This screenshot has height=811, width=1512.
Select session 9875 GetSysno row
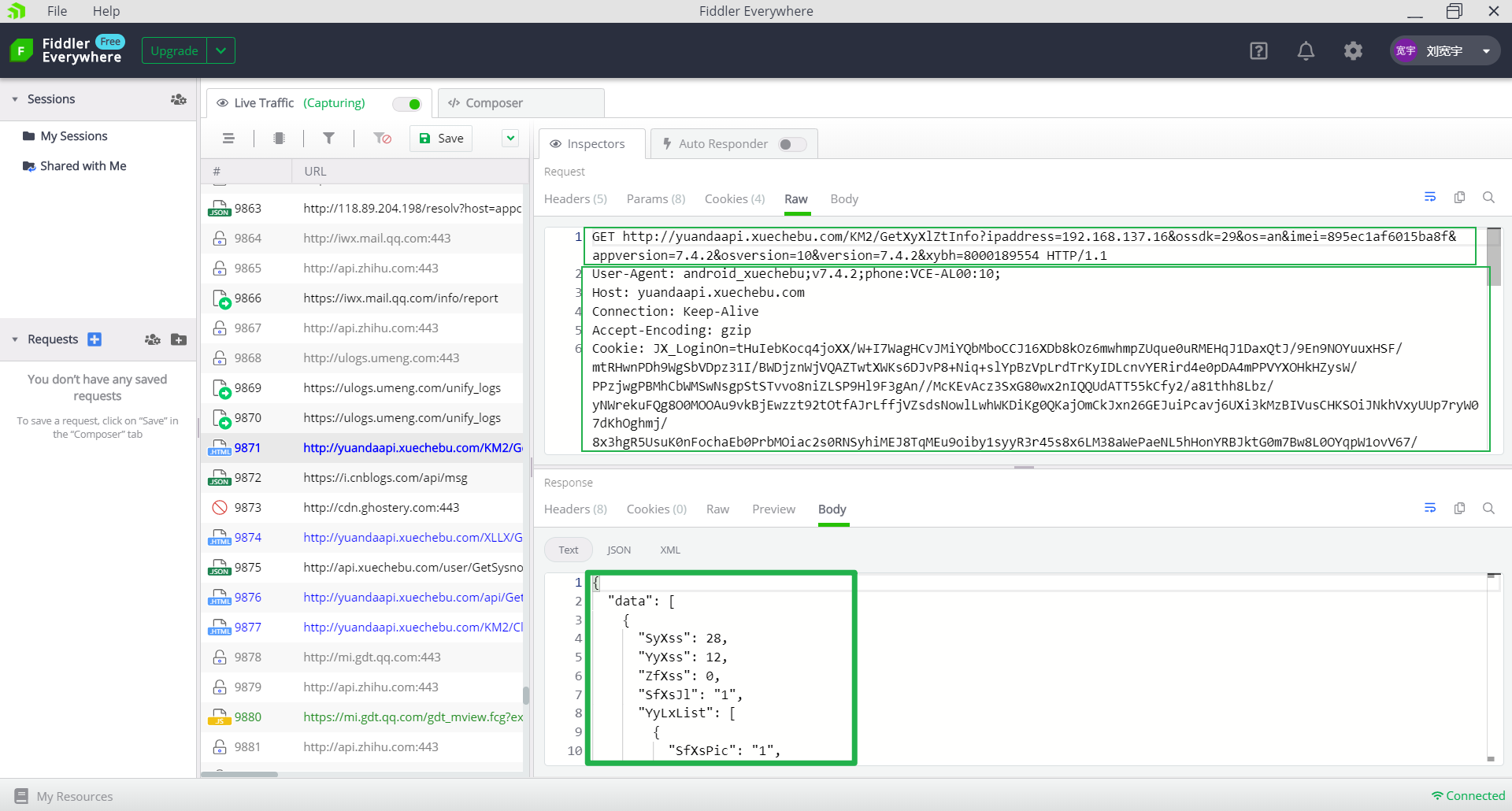(x=362, y=568)
